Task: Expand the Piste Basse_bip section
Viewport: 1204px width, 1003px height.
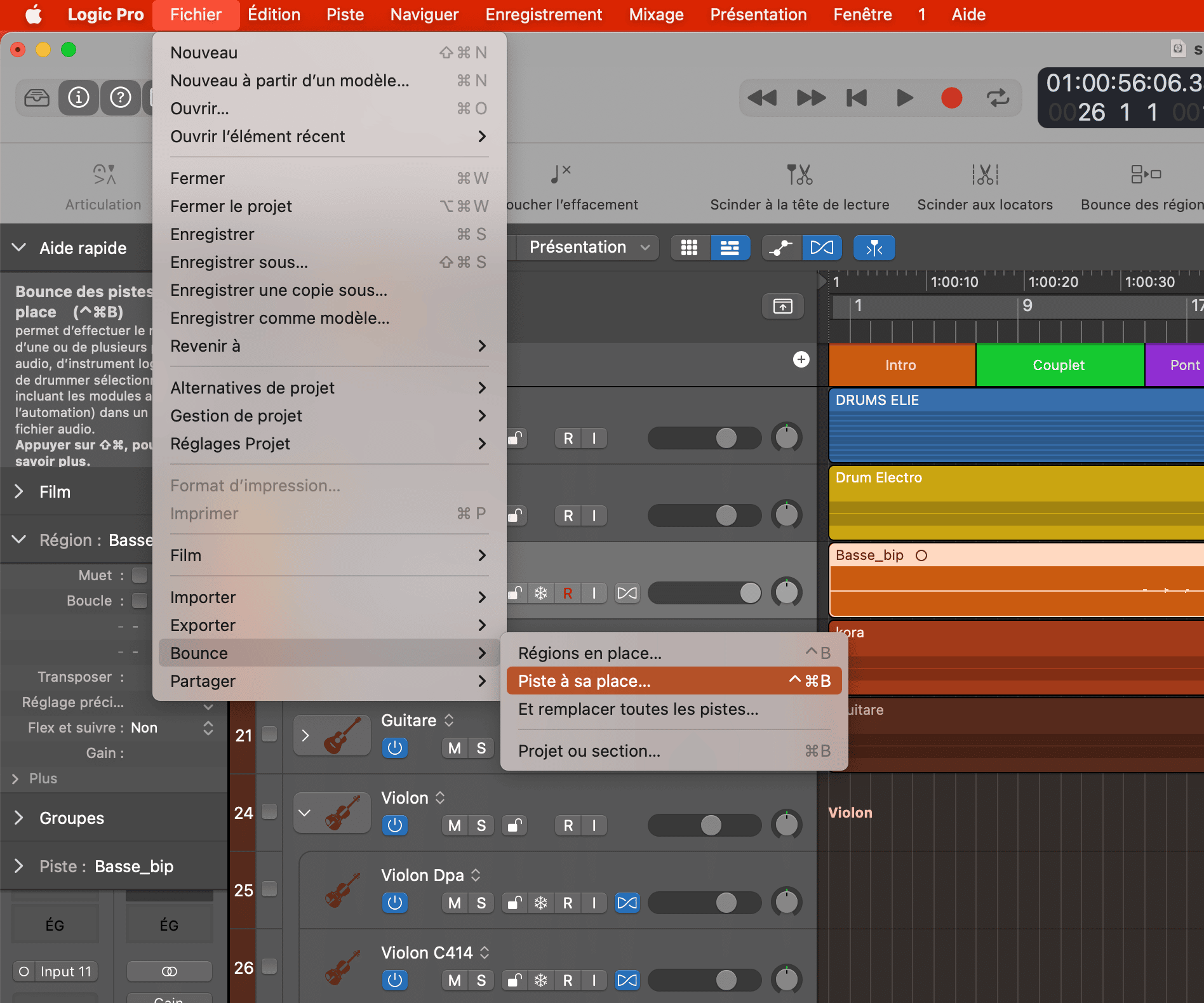Action: coord(19,866)
